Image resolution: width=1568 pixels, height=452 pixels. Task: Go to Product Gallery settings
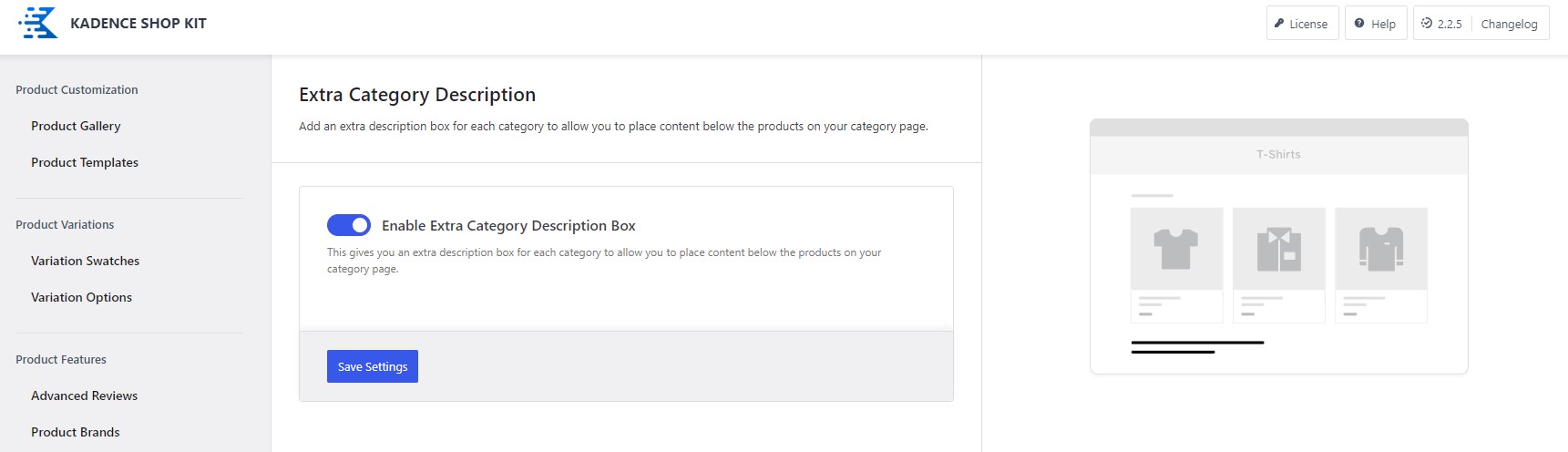(76, 126)
